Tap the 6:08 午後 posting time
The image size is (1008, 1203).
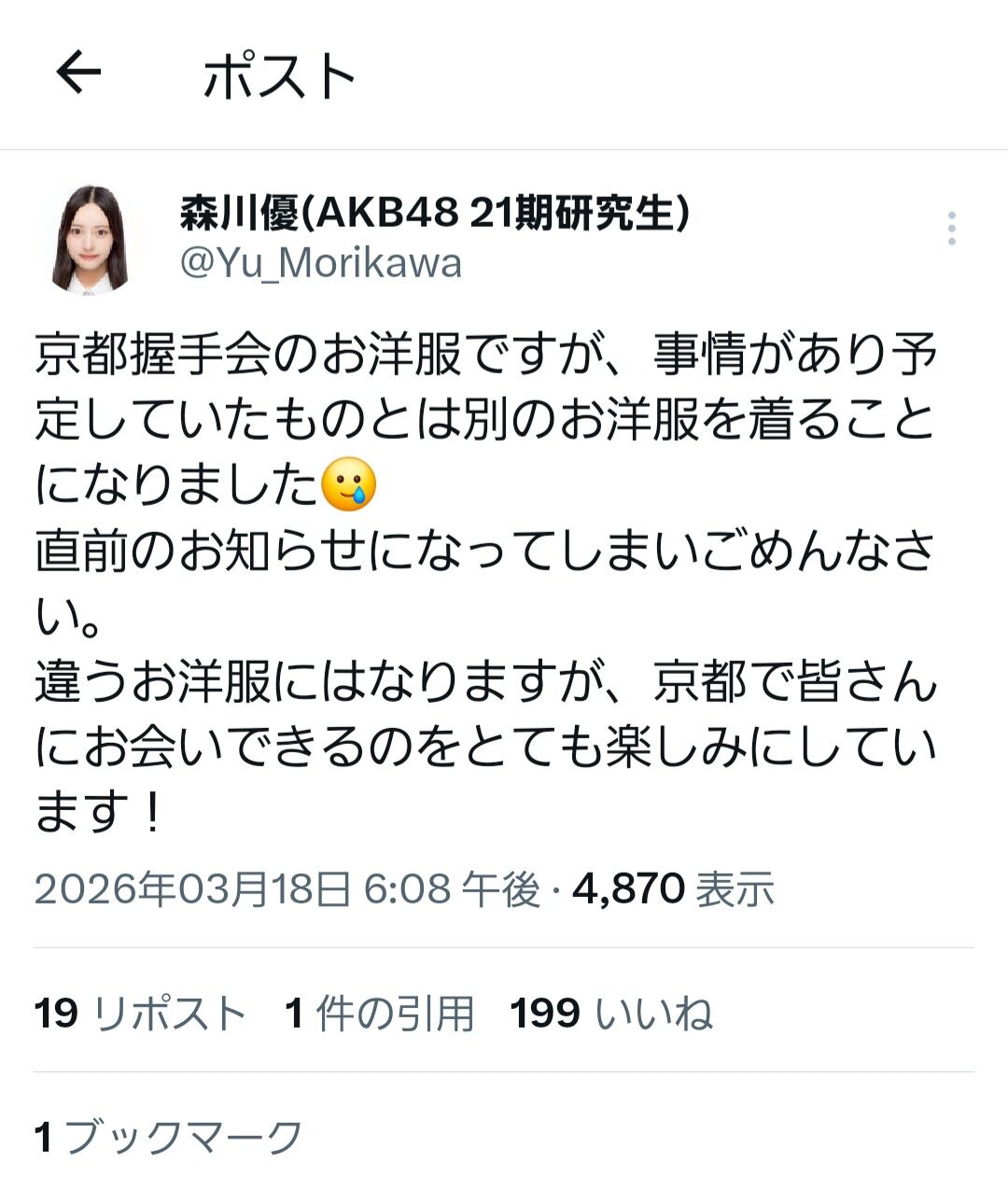[x=452, y=888]
